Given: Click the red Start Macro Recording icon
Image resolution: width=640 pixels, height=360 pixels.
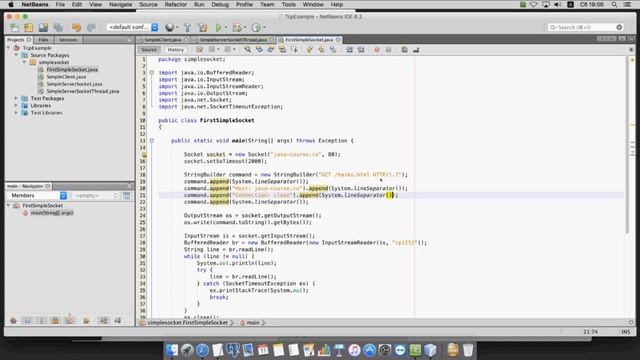Looking at the screenshot, I should click(x=377, y=50).
